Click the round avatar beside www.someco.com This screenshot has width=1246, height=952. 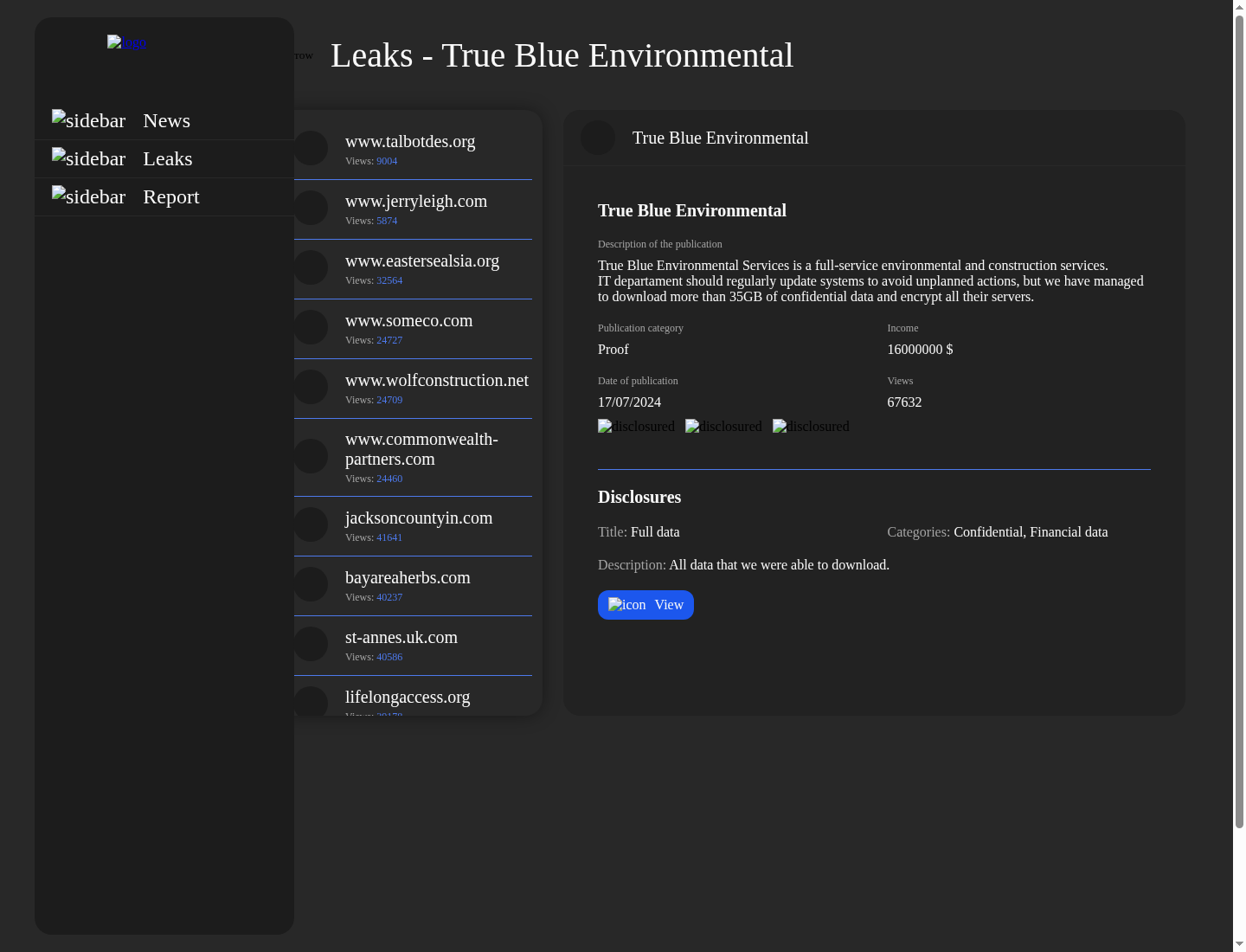click(311, 327)
